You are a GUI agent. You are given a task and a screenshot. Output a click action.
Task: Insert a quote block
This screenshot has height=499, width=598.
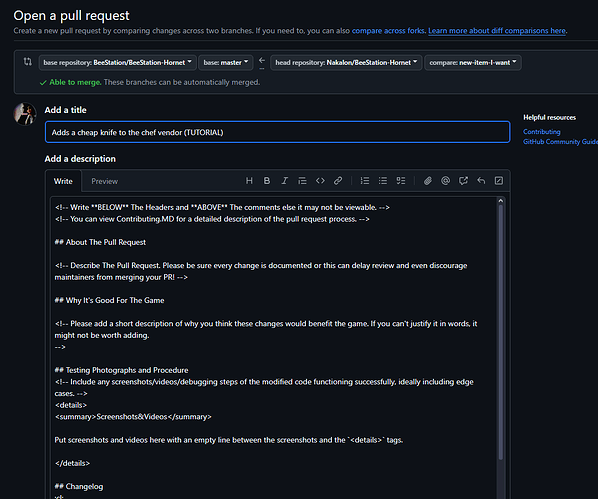(x=302, y=181)
